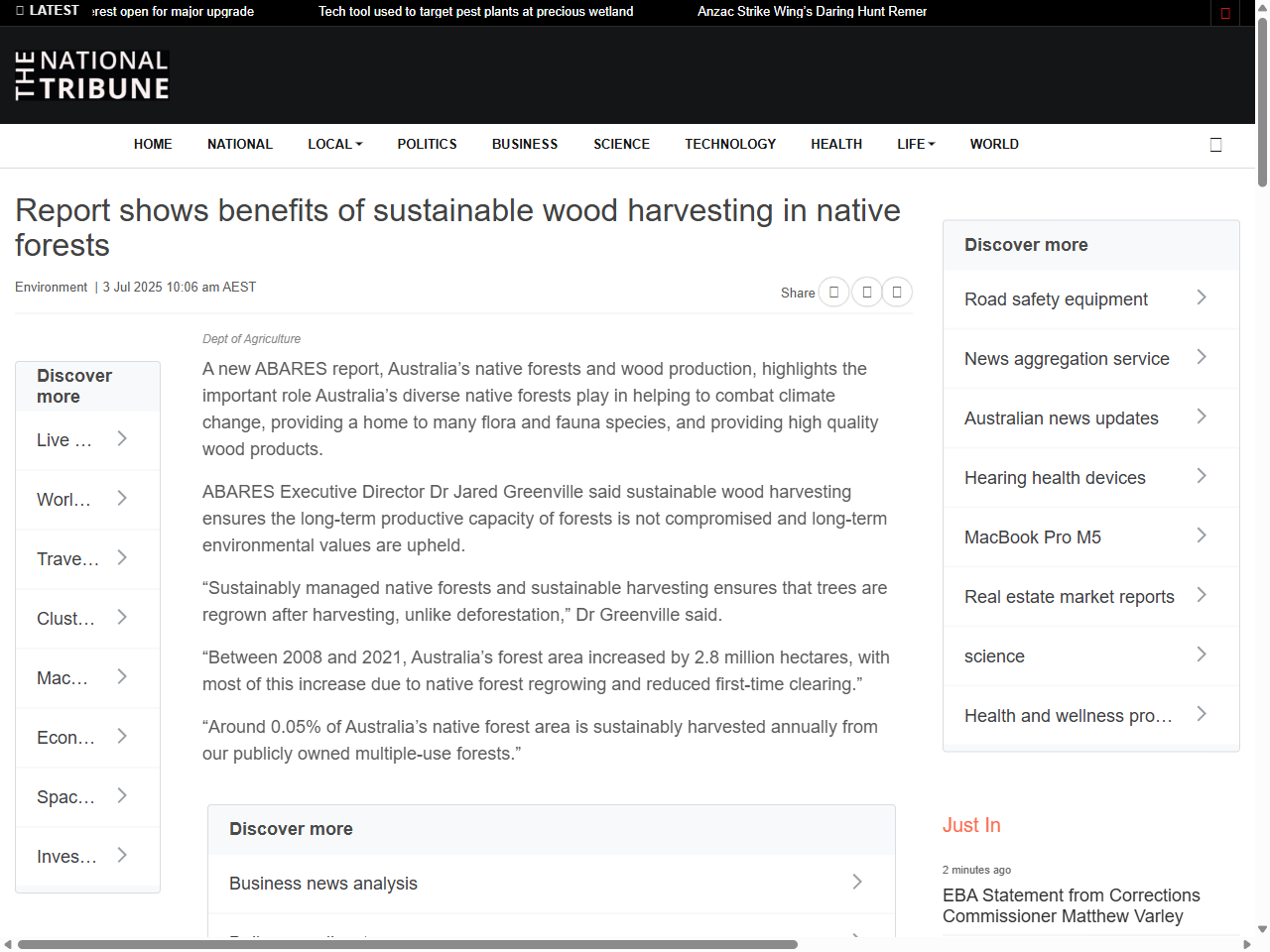The height and width of the screenshot is (952, 1270).
Task: Open the HEALTH menu item
Action: click(x=836, y=144)
